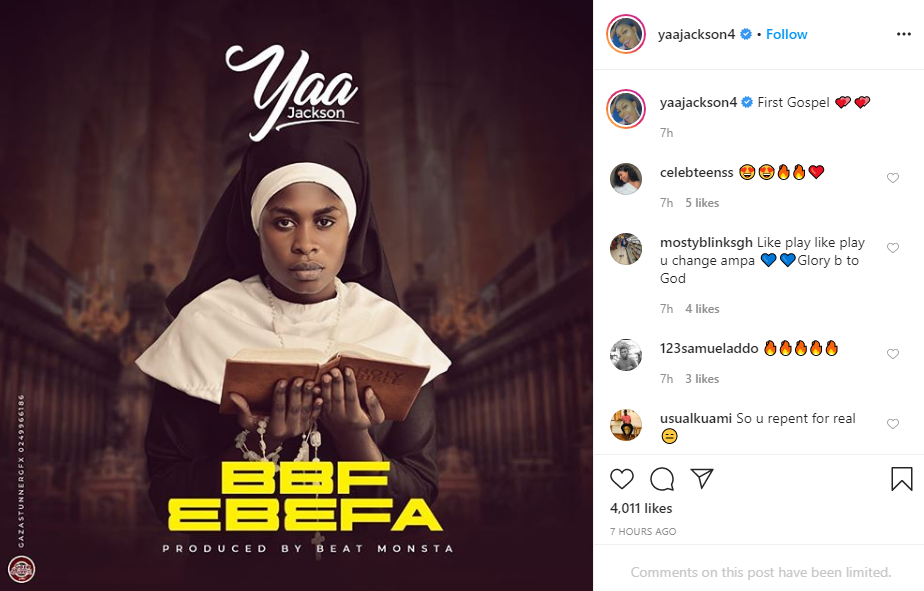View the 4,011 likes list
924x591 pixels.
coord(641,508)
